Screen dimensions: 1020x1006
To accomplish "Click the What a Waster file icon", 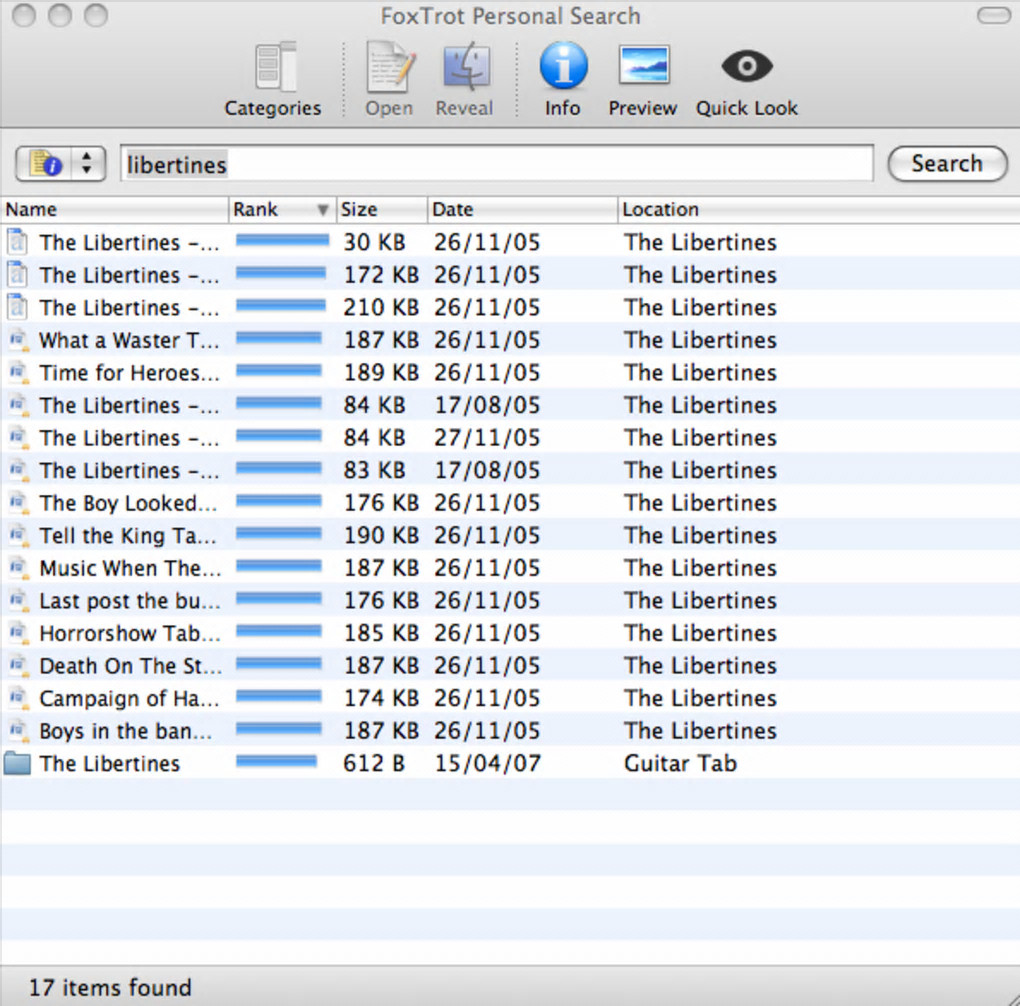I will tap(18, 340).
